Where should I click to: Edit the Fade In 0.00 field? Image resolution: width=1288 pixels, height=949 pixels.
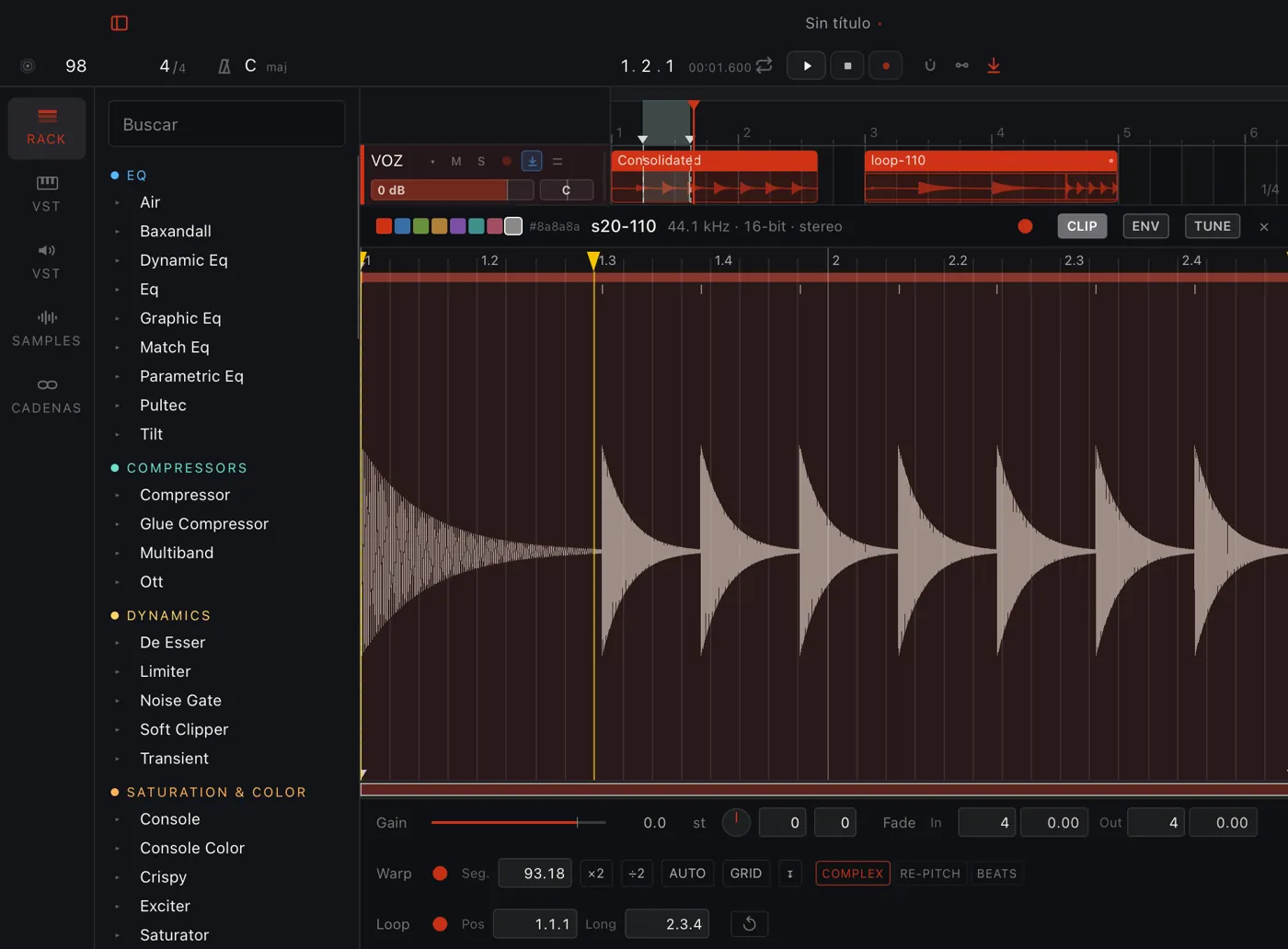coord(1054,822)
